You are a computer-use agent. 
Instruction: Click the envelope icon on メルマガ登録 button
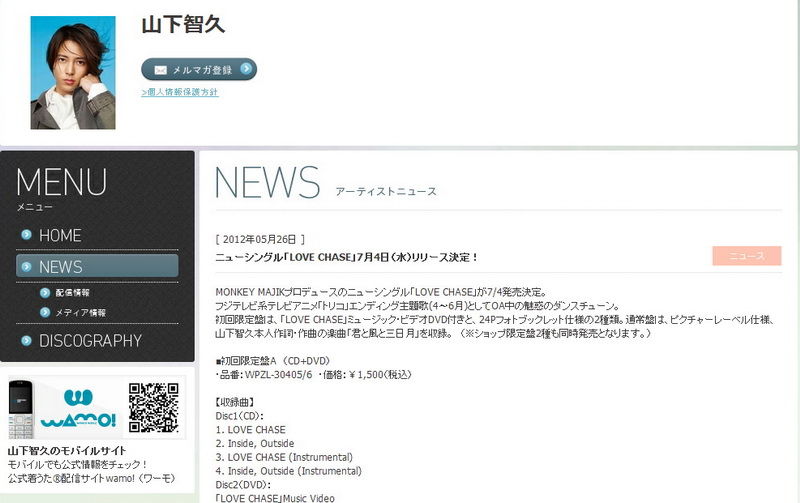coord(160,70)
